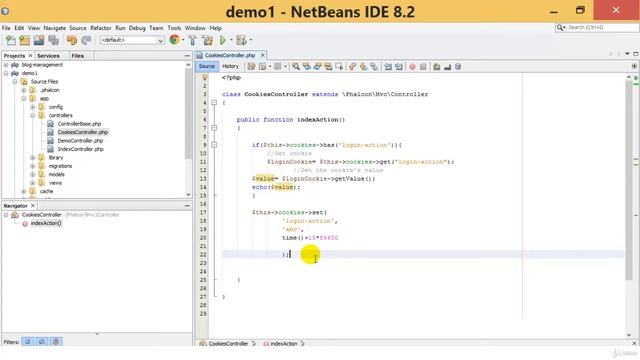640x360 pixels.
Task: Click the Comment icon in editor toolbar
Action: [436, 67]
